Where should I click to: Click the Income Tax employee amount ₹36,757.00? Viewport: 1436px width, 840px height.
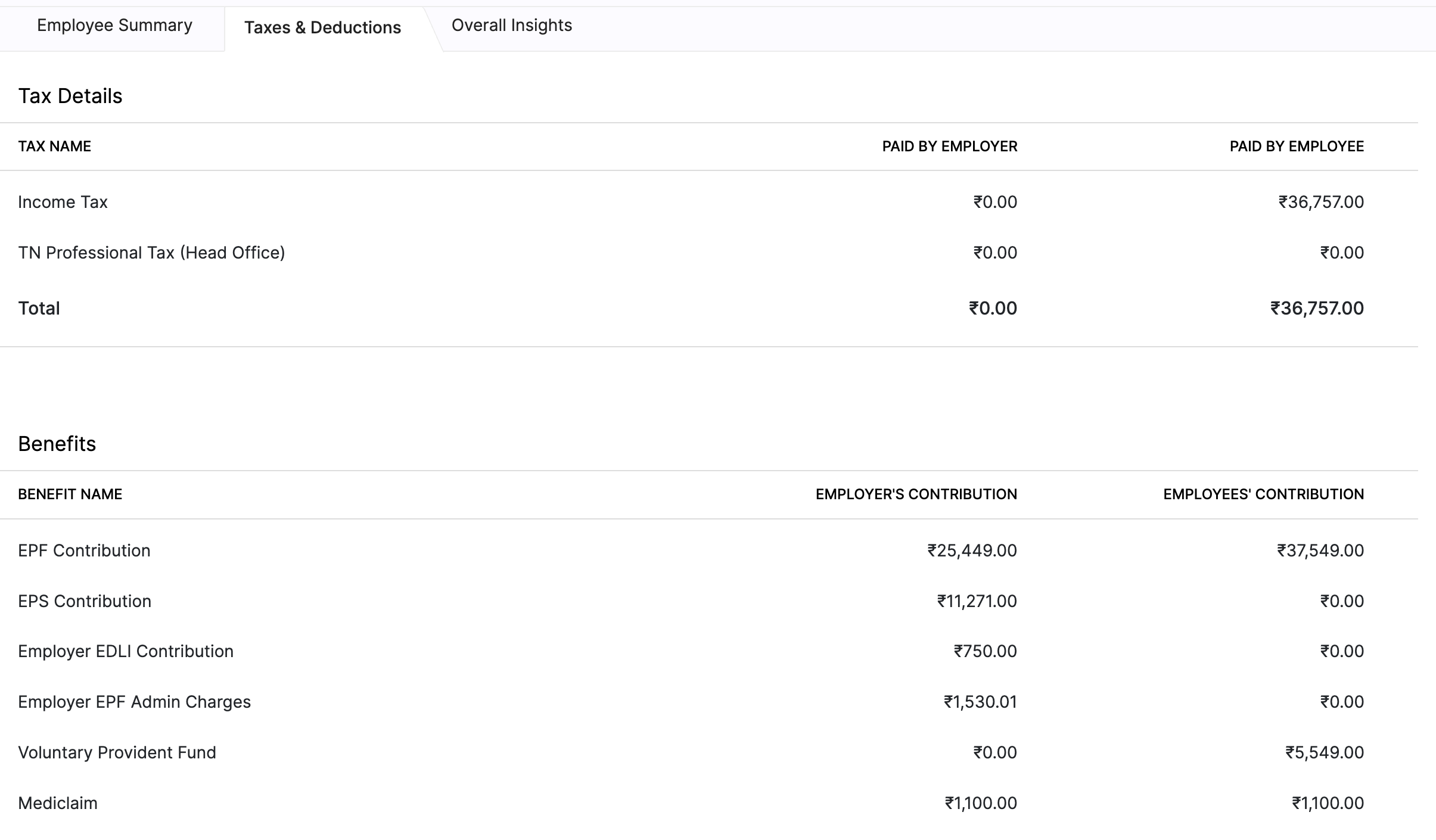pyautogui.click(x=1320, y=202)
